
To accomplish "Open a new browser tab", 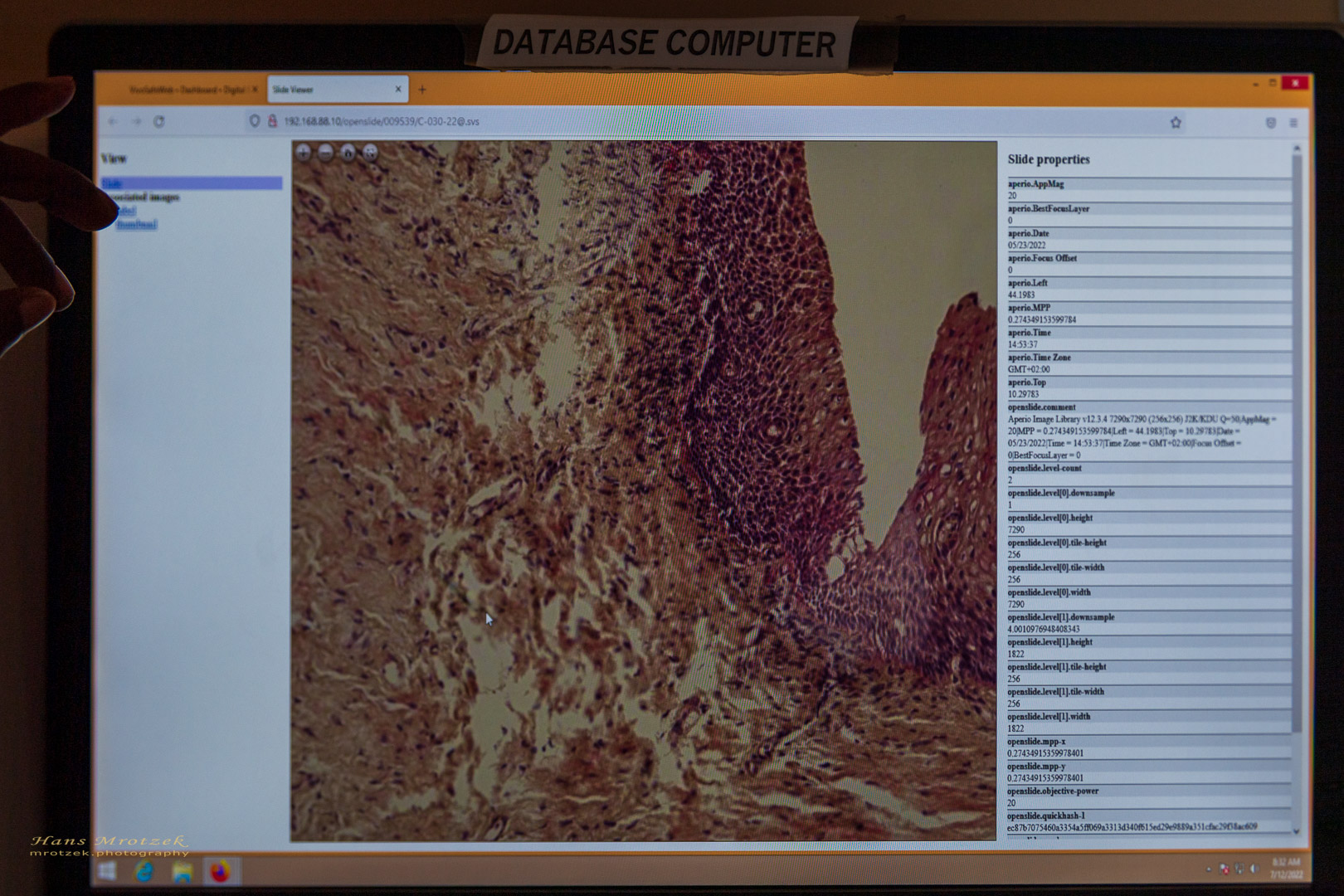I will coord(422,90).
